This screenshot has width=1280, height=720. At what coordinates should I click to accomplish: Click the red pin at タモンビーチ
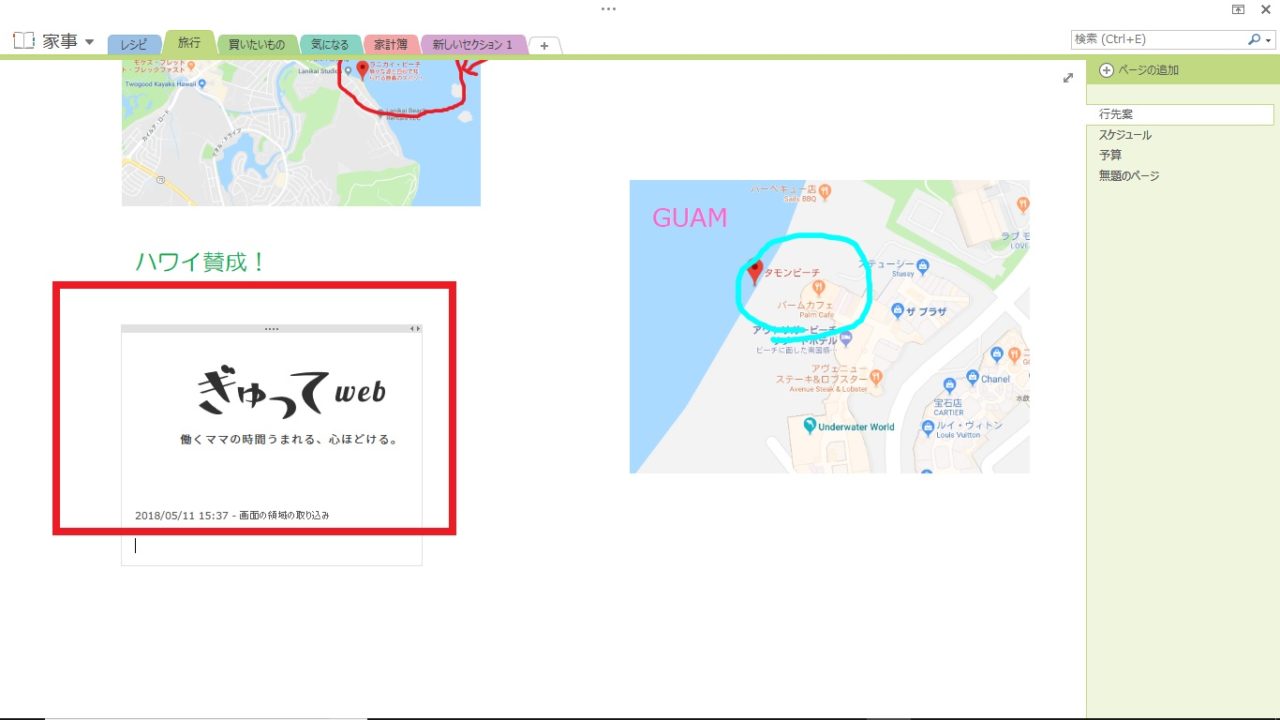(755, 272)
